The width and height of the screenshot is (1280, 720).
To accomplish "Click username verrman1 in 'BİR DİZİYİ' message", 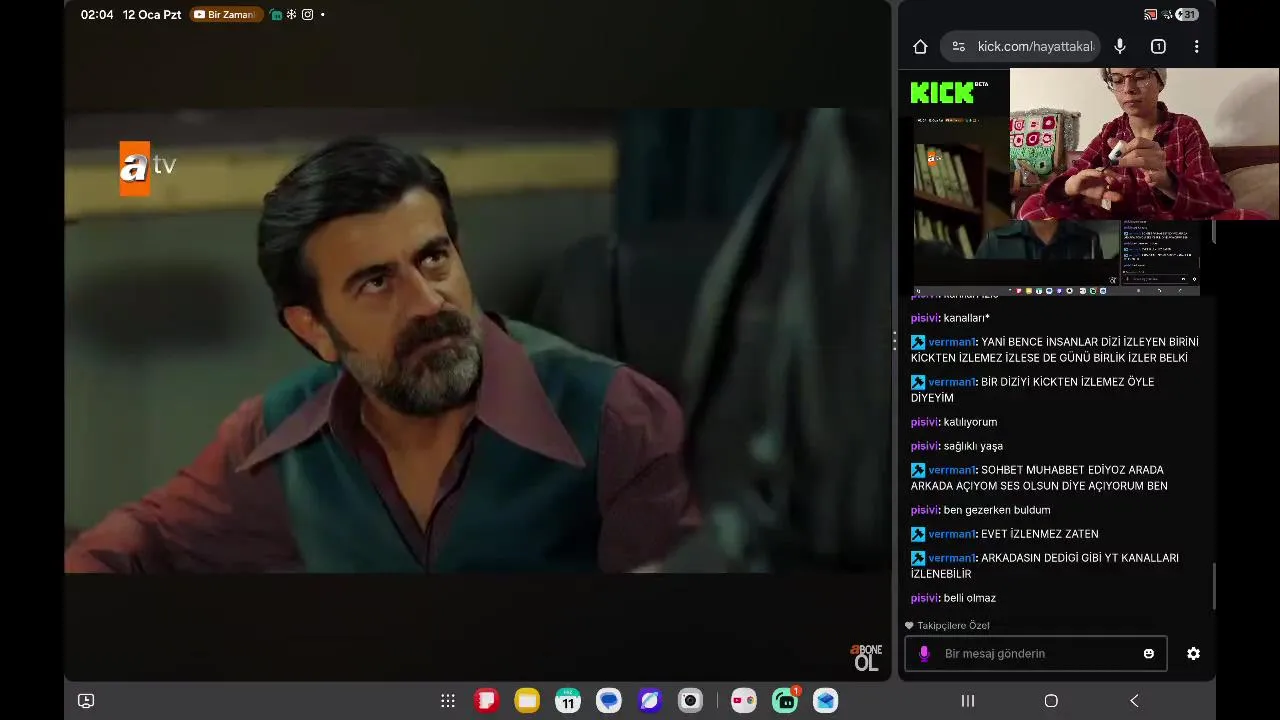I will click(x=951, y=382).
